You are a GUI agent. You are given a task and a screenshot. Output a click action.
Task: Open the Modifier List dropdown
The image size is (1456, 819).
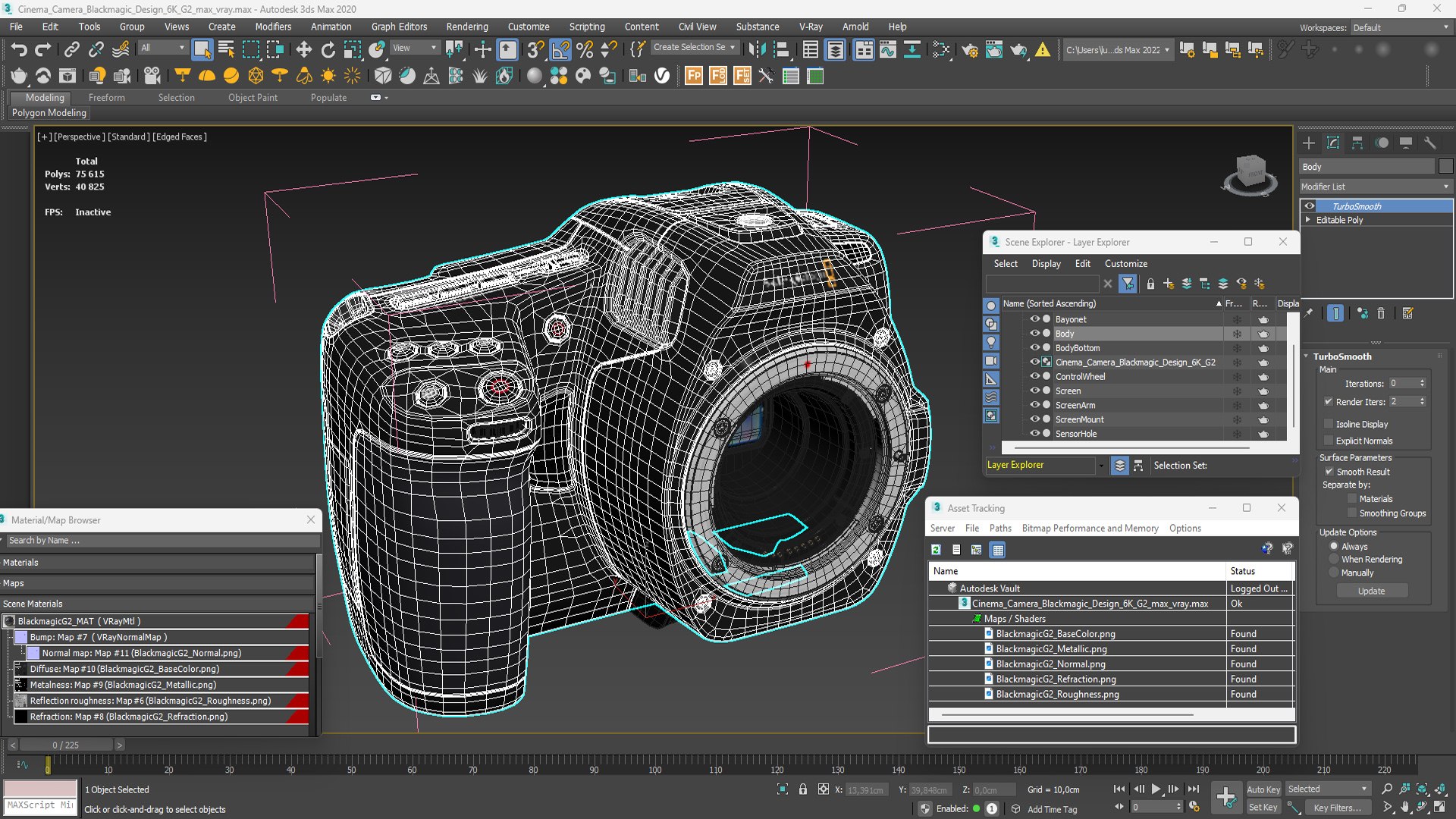1375,187
